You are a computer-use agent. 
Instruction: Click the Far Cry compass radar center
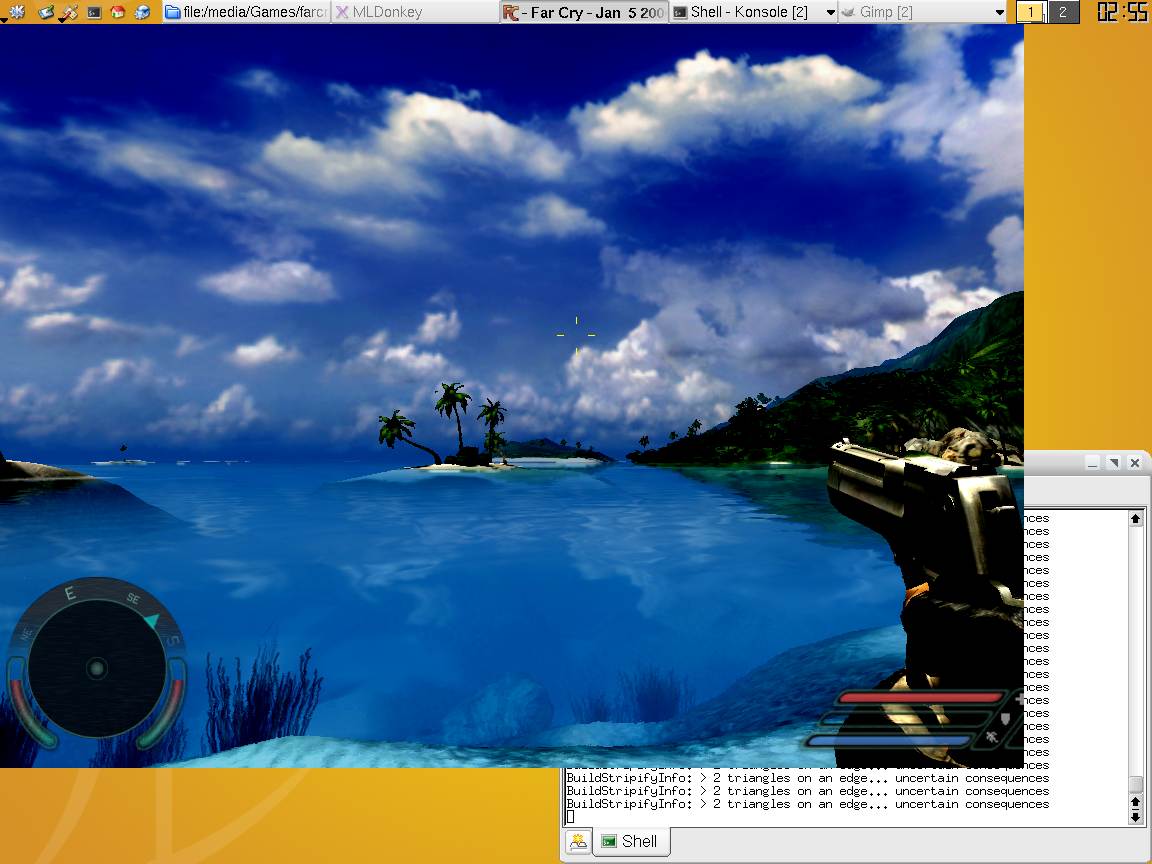[x=96, y=669]
